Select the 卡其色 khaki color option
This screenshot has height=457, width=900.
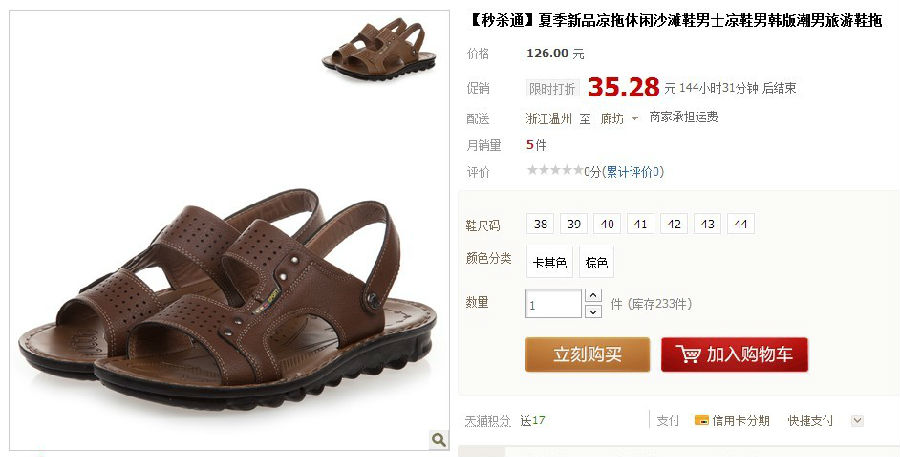tap(550, 262)
